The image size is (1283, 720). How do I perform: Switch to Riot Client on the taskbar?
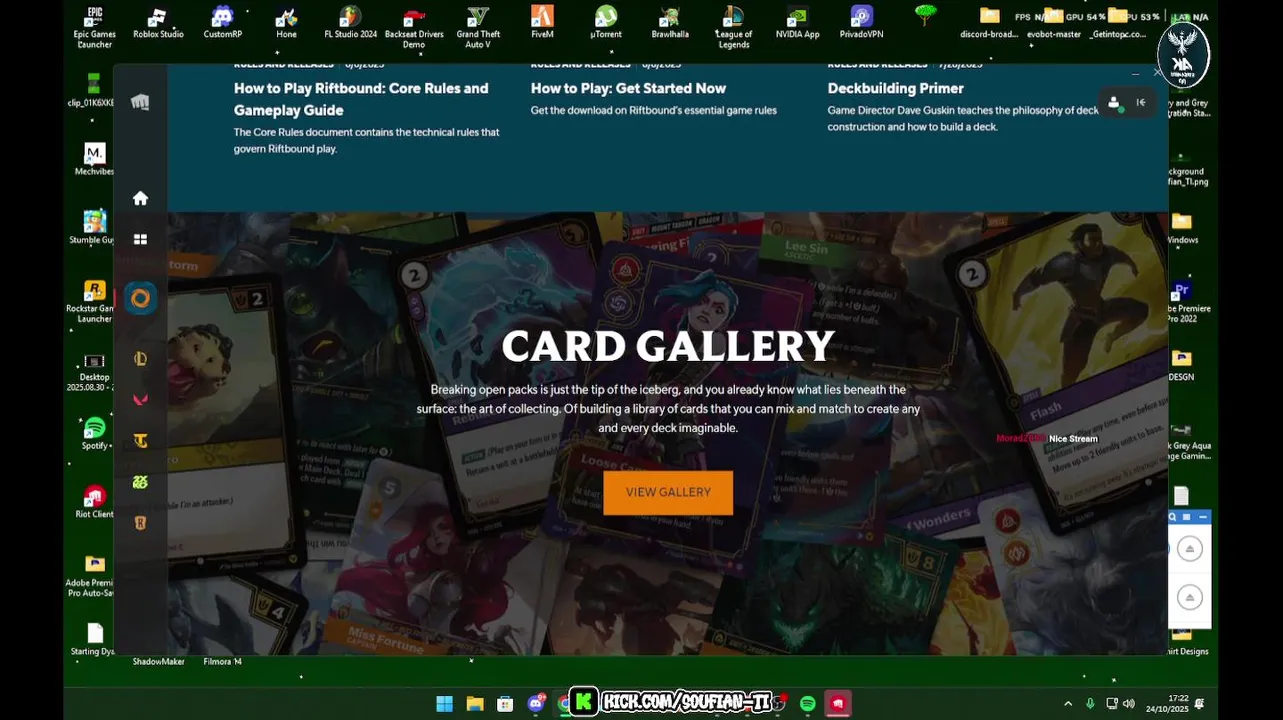point(838,704)
